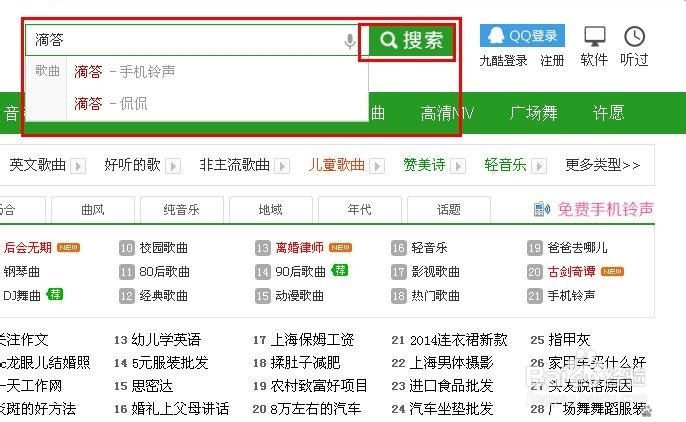The height and width of the screenshot is (422, 686).
Task: Click play arrow next to 赞美诗
Action: [x=458, y=166]
